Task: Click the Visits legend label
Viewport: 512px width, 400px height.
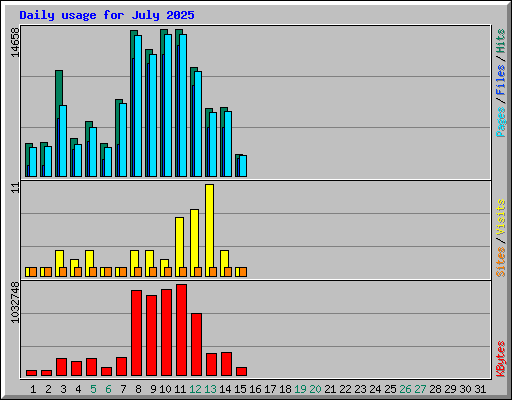Action: pos(500,218)
